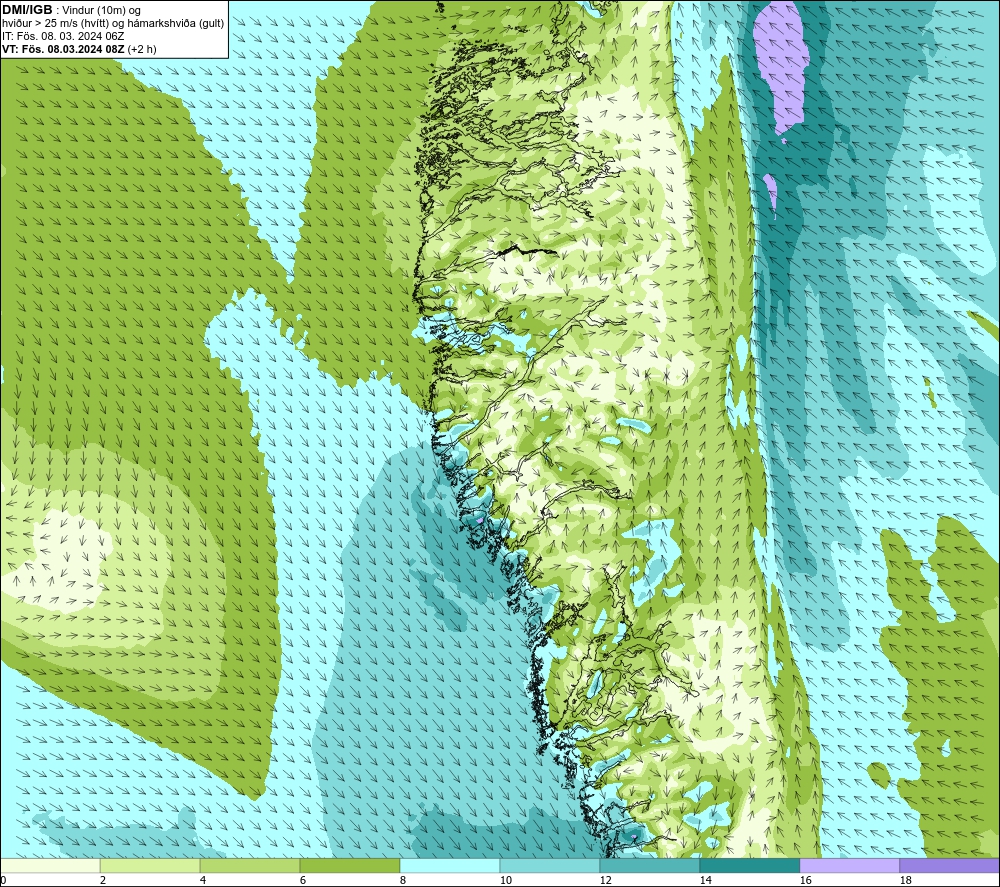The height and width of the screenshot is (887, 1000).
Task: Click the 14–16 m/s dark teal swatch
Action: point(749,865)
